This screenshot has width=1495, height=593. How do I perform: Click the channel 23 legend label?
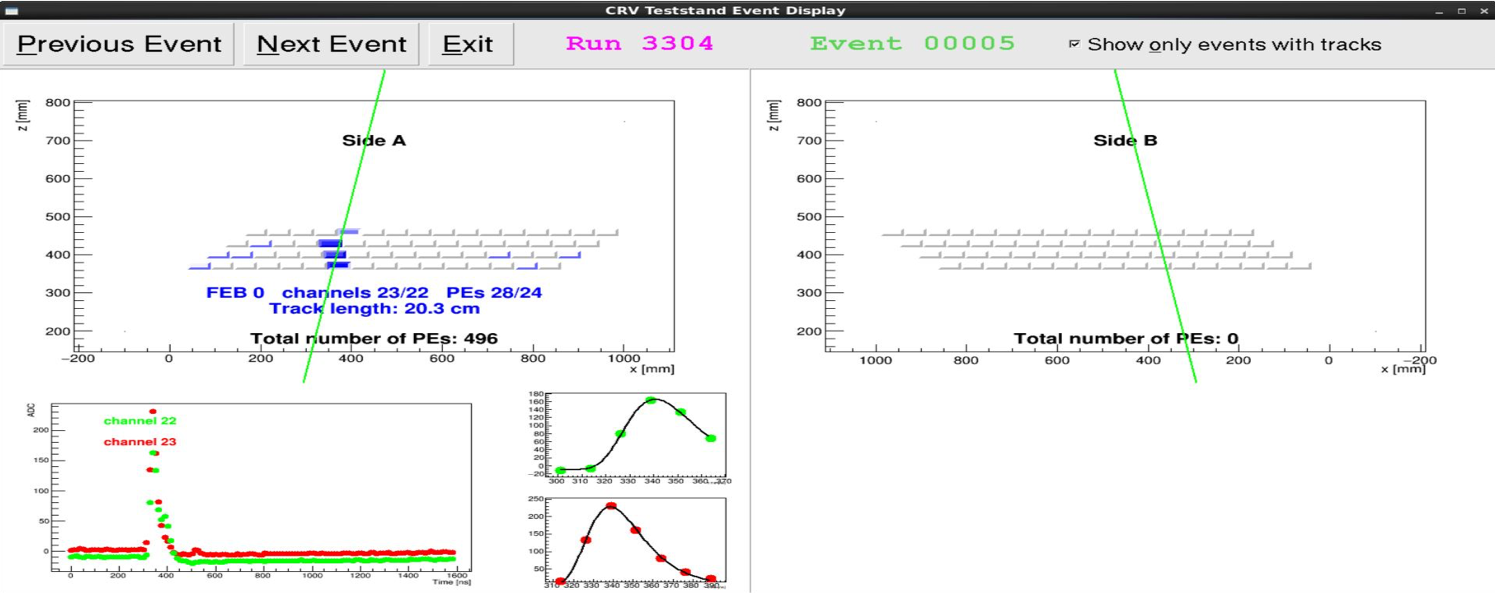[x=140, y=442]
